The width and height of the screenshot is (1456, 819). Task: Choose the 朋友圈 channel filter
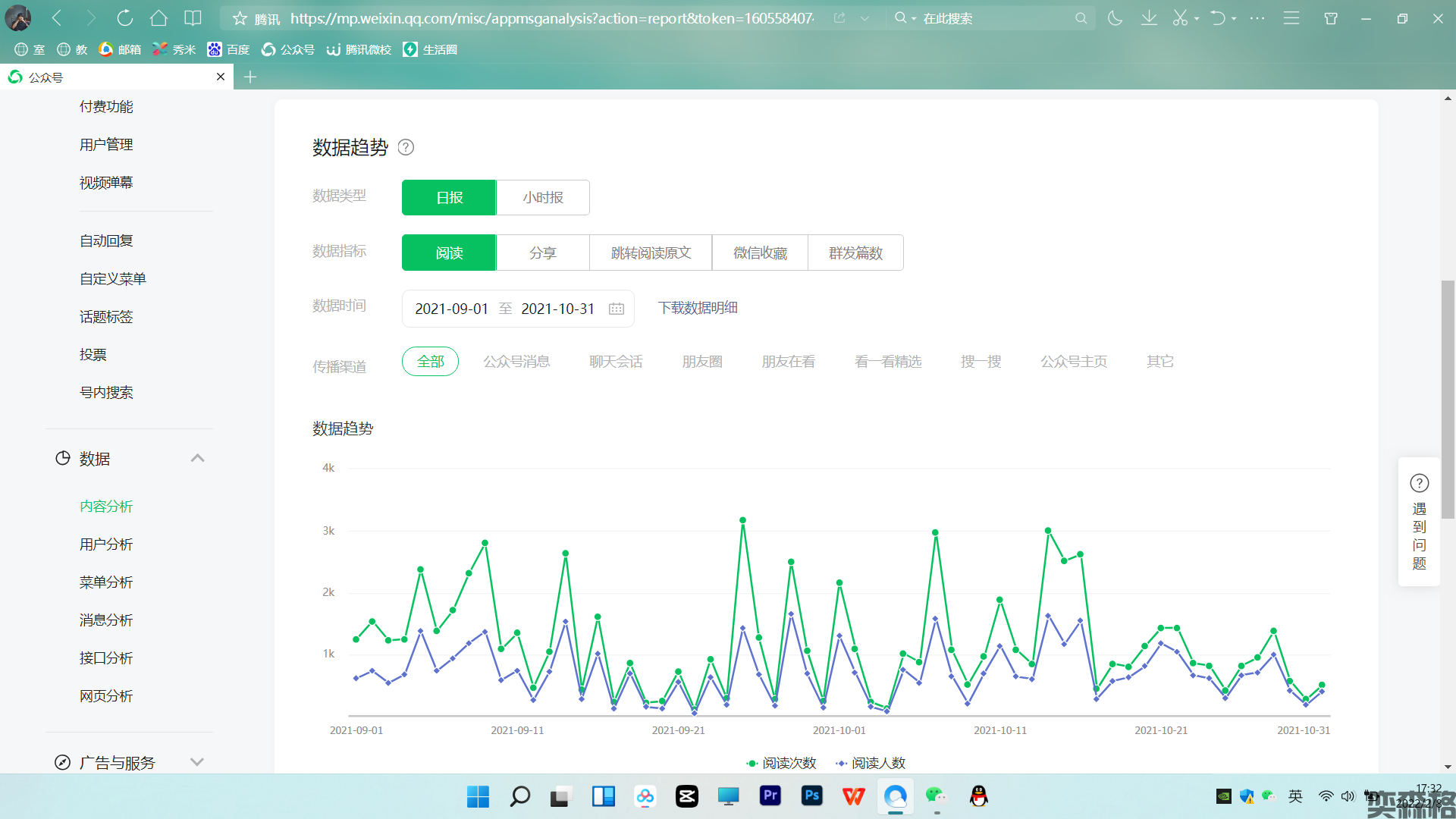[x=702, y=362]
